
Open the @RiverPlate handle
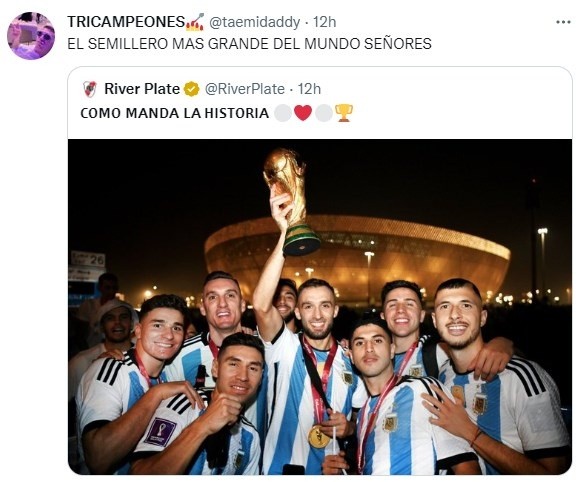[x=244, y=89]
